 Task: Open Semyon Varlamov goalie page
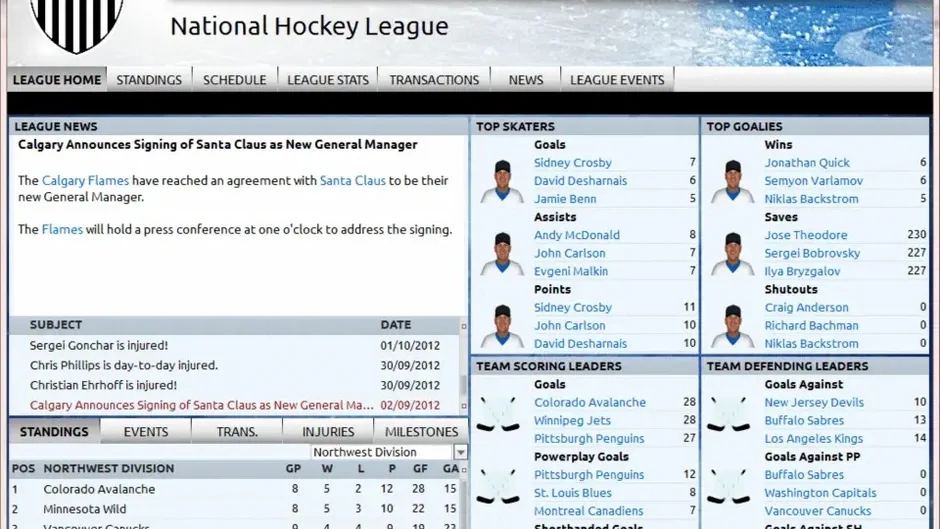814,181
